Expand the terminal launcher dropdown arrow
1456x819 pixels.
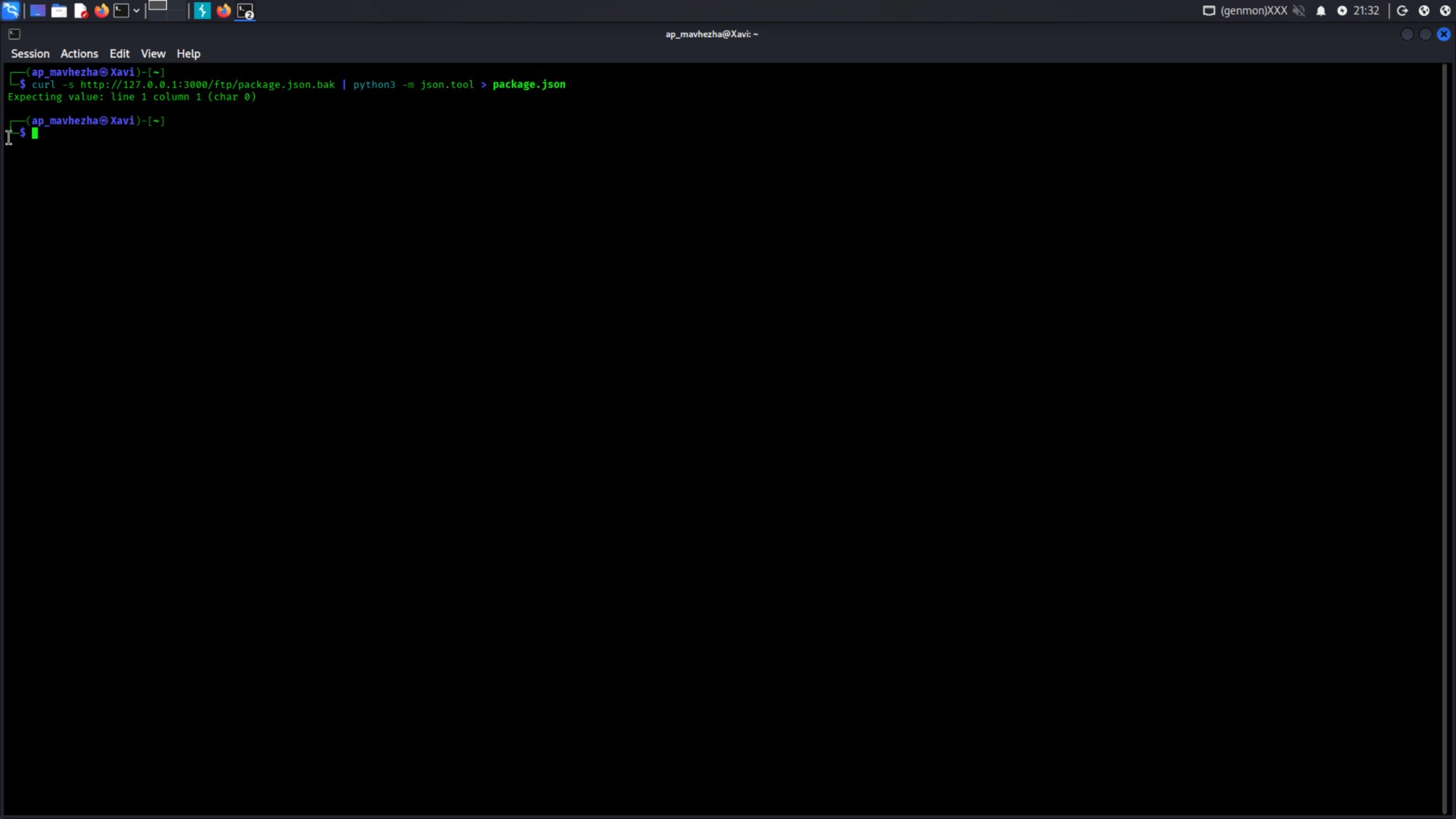(x=136, y=11)
